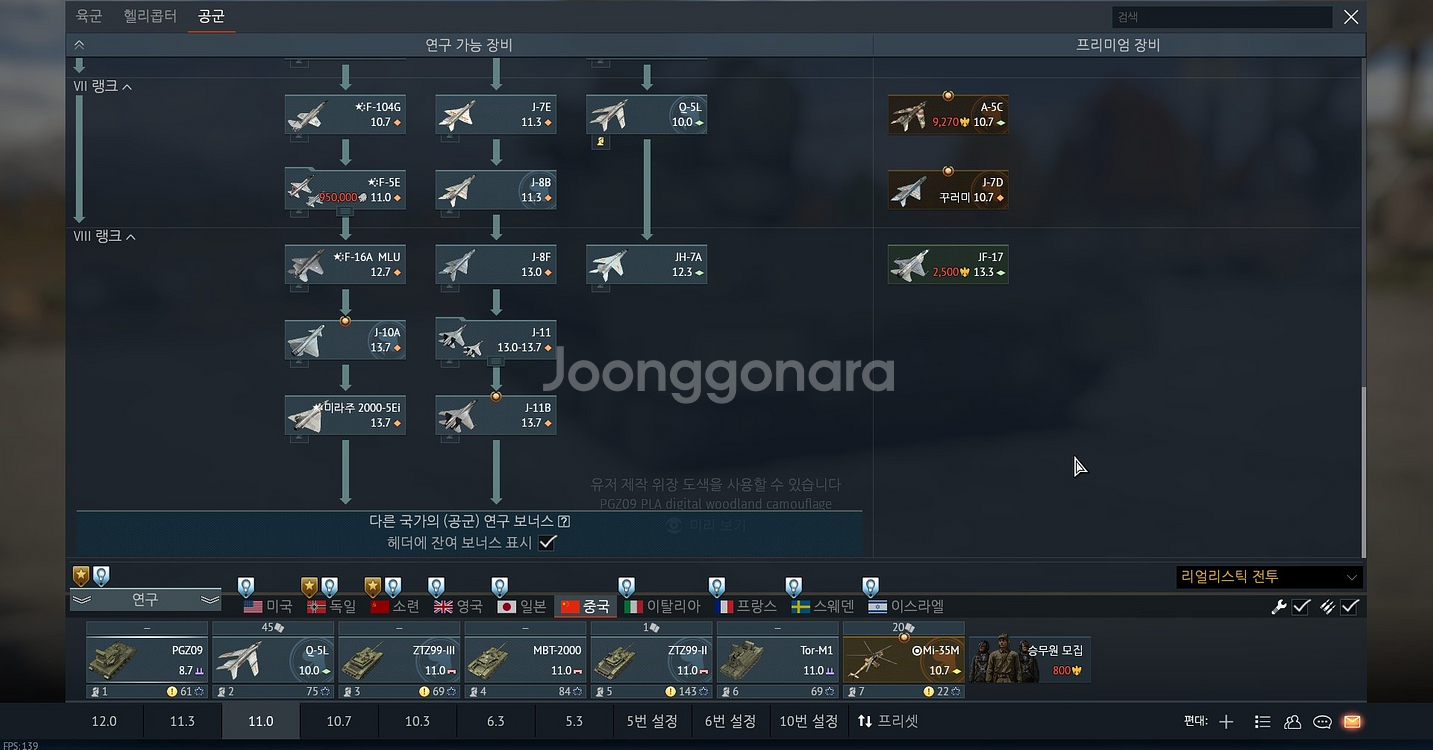1433x750 pixels.
Task: Click 승무원 모집 recruit crew button
Action: tap(1030, 660)
